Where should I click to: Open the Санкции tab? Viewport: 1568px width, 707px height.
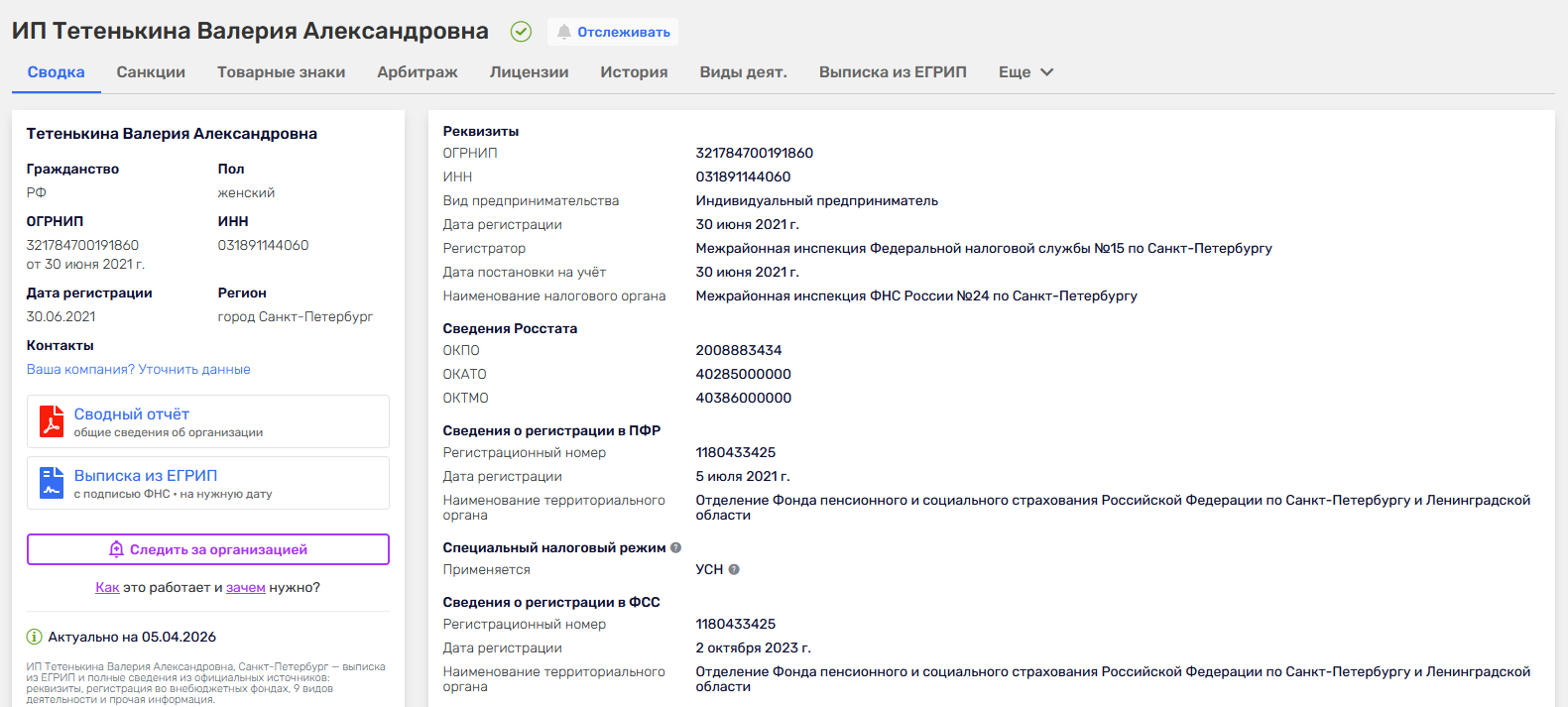[x=151, y=72]
